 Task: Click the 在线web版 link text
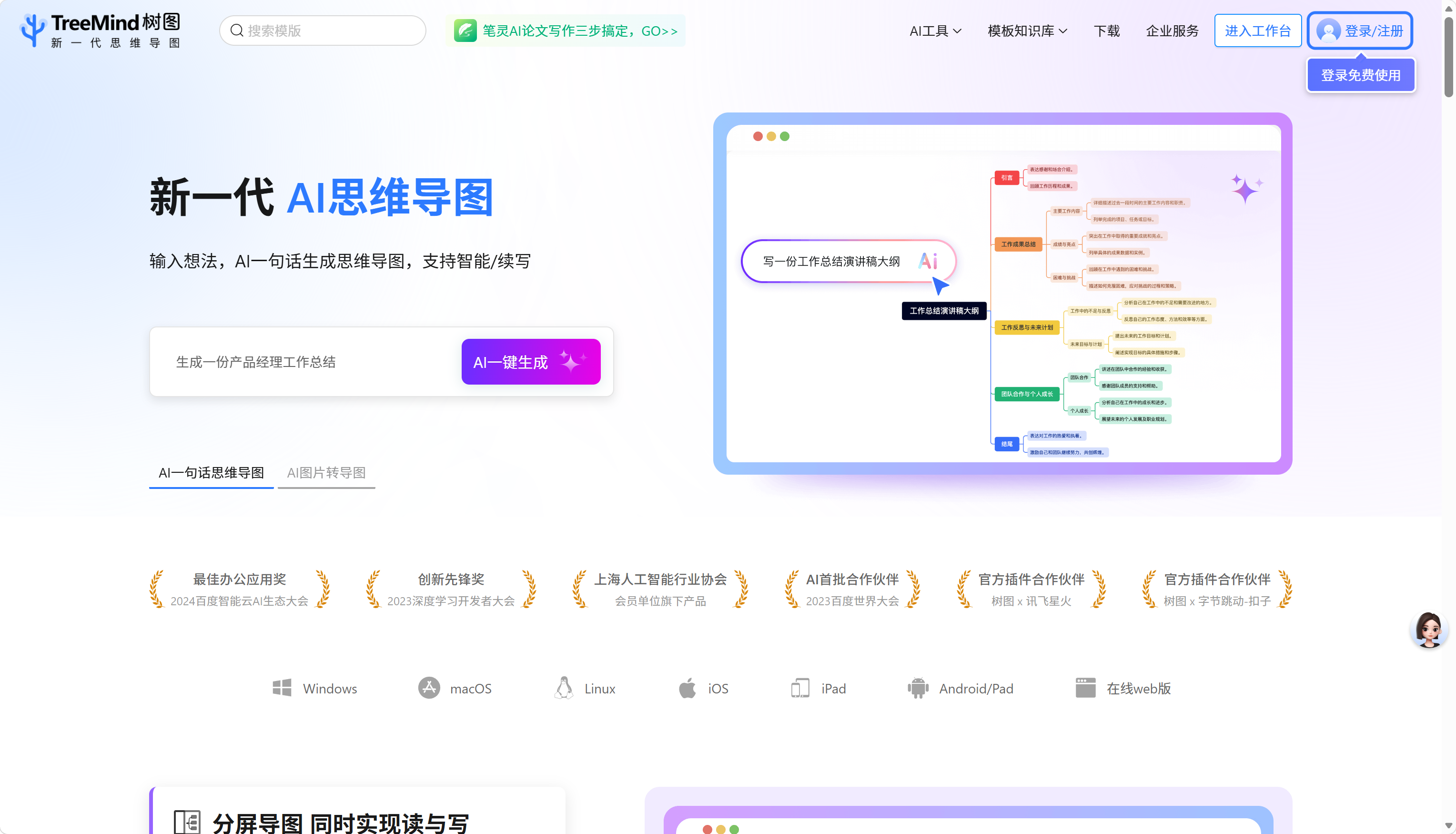1138,688
